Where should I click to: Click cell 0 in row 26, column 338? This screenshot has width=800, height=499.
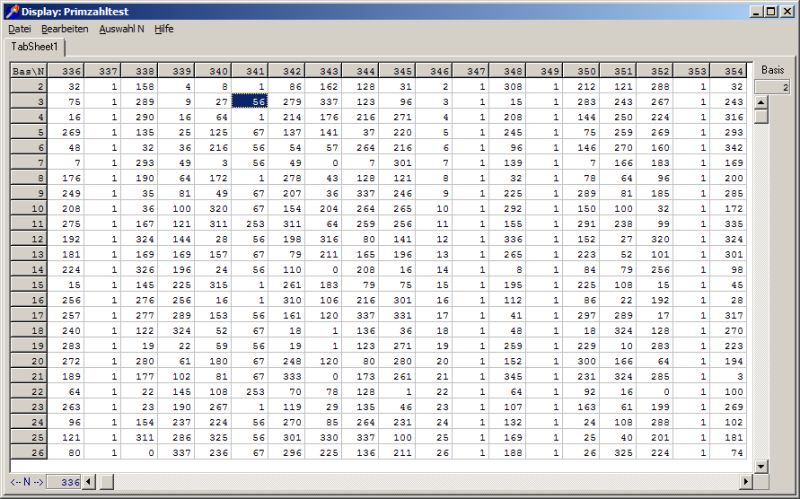[139, 452]
